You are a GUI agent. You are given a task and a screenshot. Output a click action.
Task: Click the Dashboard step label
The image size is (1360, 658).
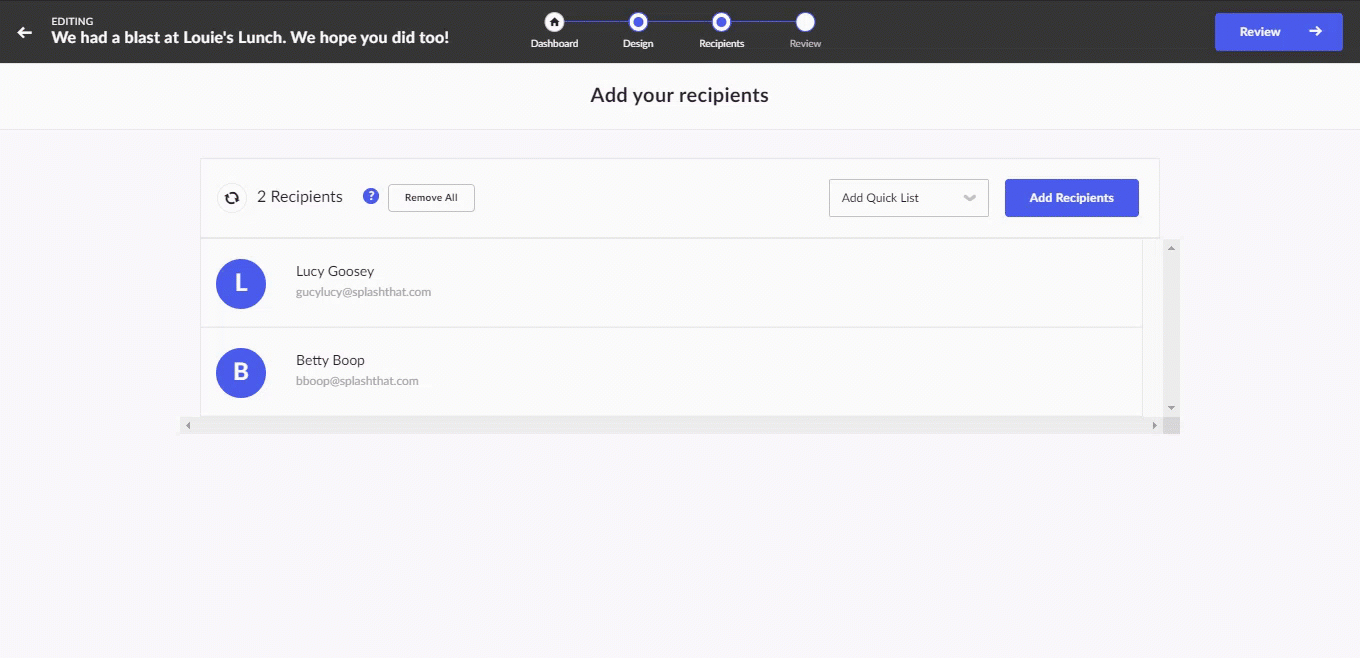554,44
